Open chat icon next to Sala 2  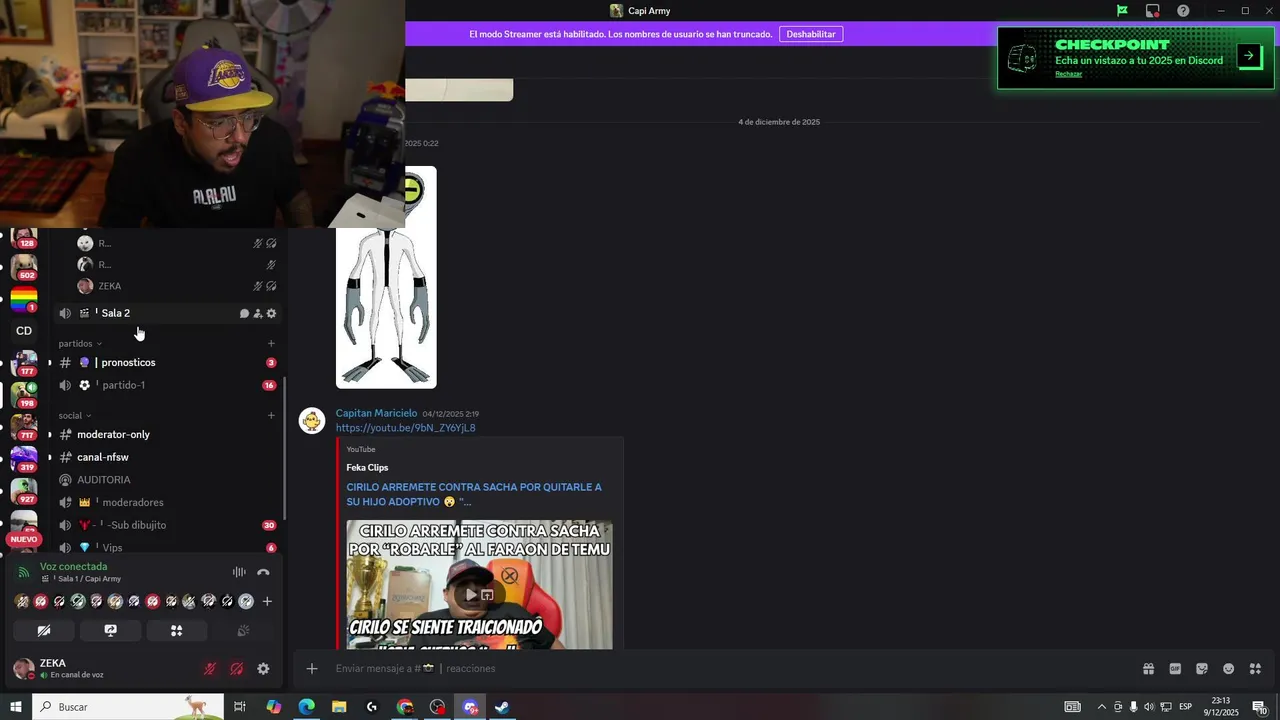point(244,313)
